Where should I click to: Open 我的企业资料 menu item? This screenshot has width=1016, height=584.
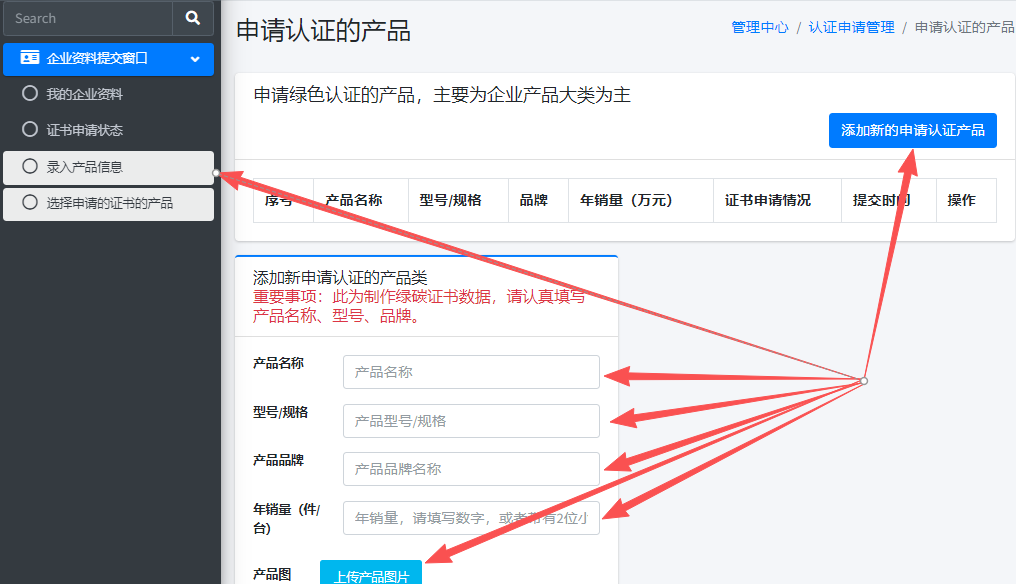click(x=108, y=94)
